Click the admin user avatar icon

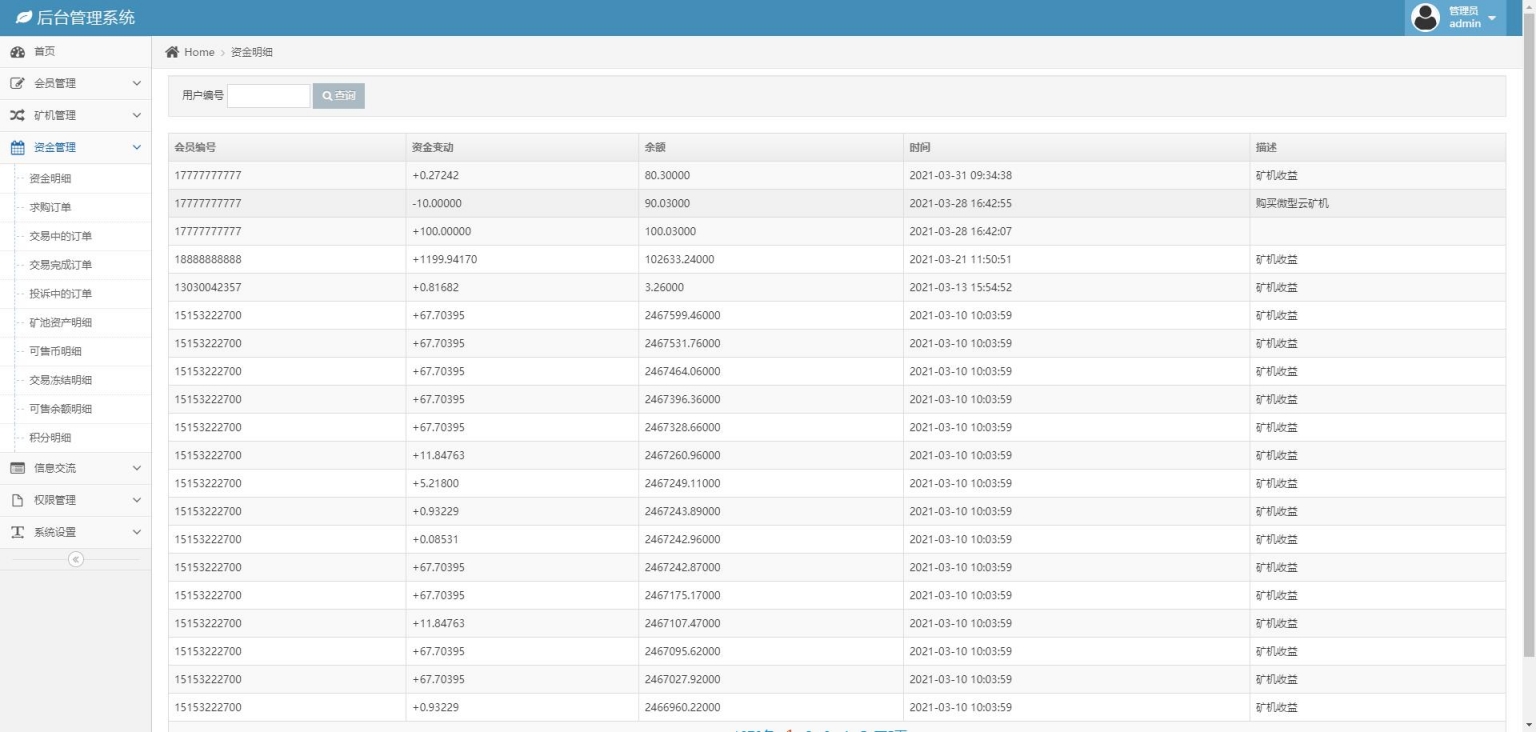click(1424, 18)
